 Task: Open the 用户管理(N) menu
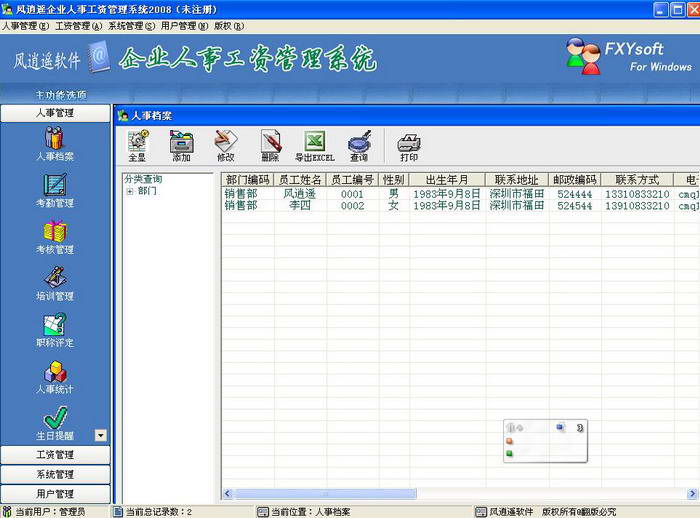[184, 26]
